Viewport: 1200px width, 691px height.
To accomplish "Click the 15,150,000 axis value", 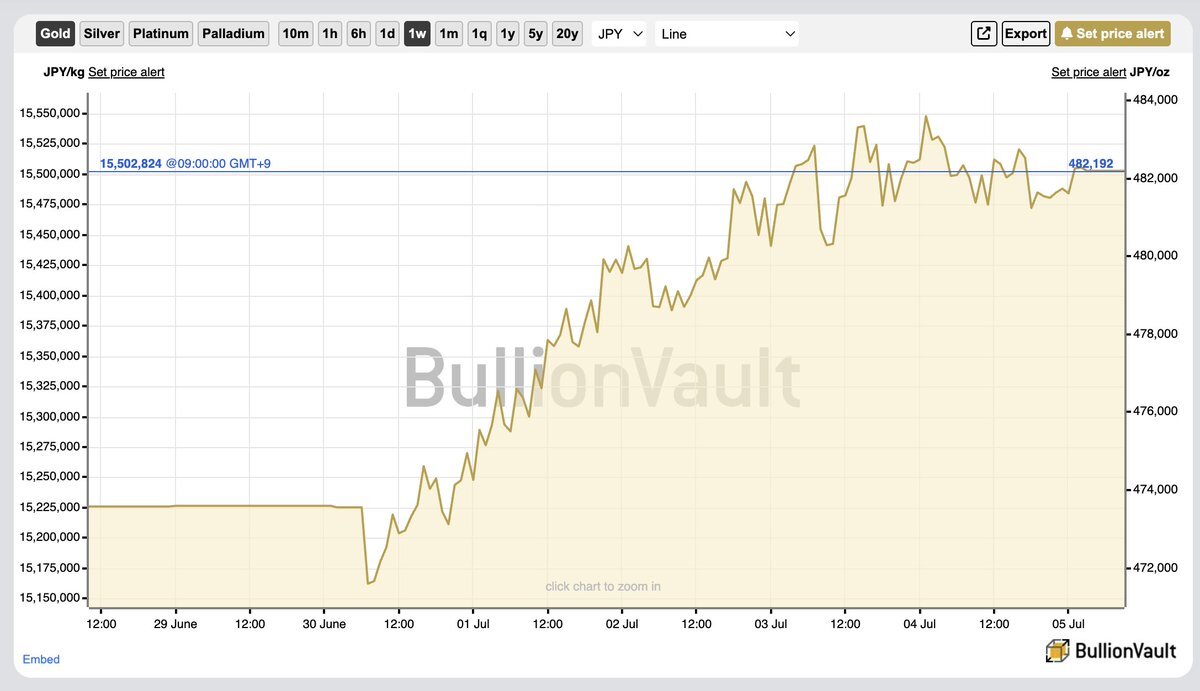I will point(50,598).
